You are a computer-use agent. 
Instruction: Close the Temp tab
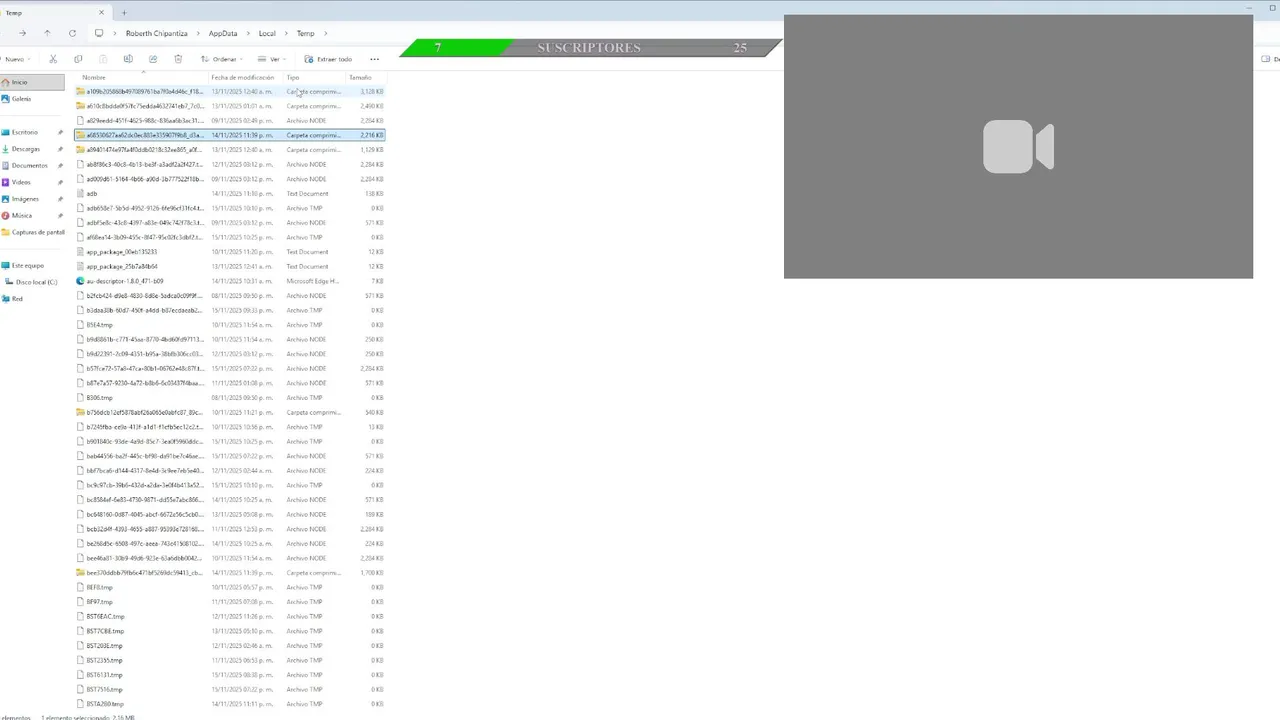pos(101,13)
